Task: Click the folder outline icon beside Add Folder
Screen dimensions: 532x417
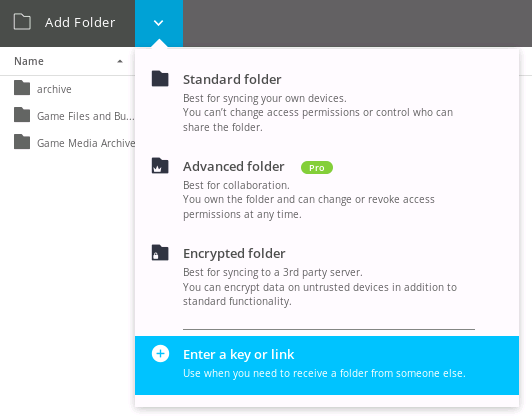Action: tap(22, 22)
